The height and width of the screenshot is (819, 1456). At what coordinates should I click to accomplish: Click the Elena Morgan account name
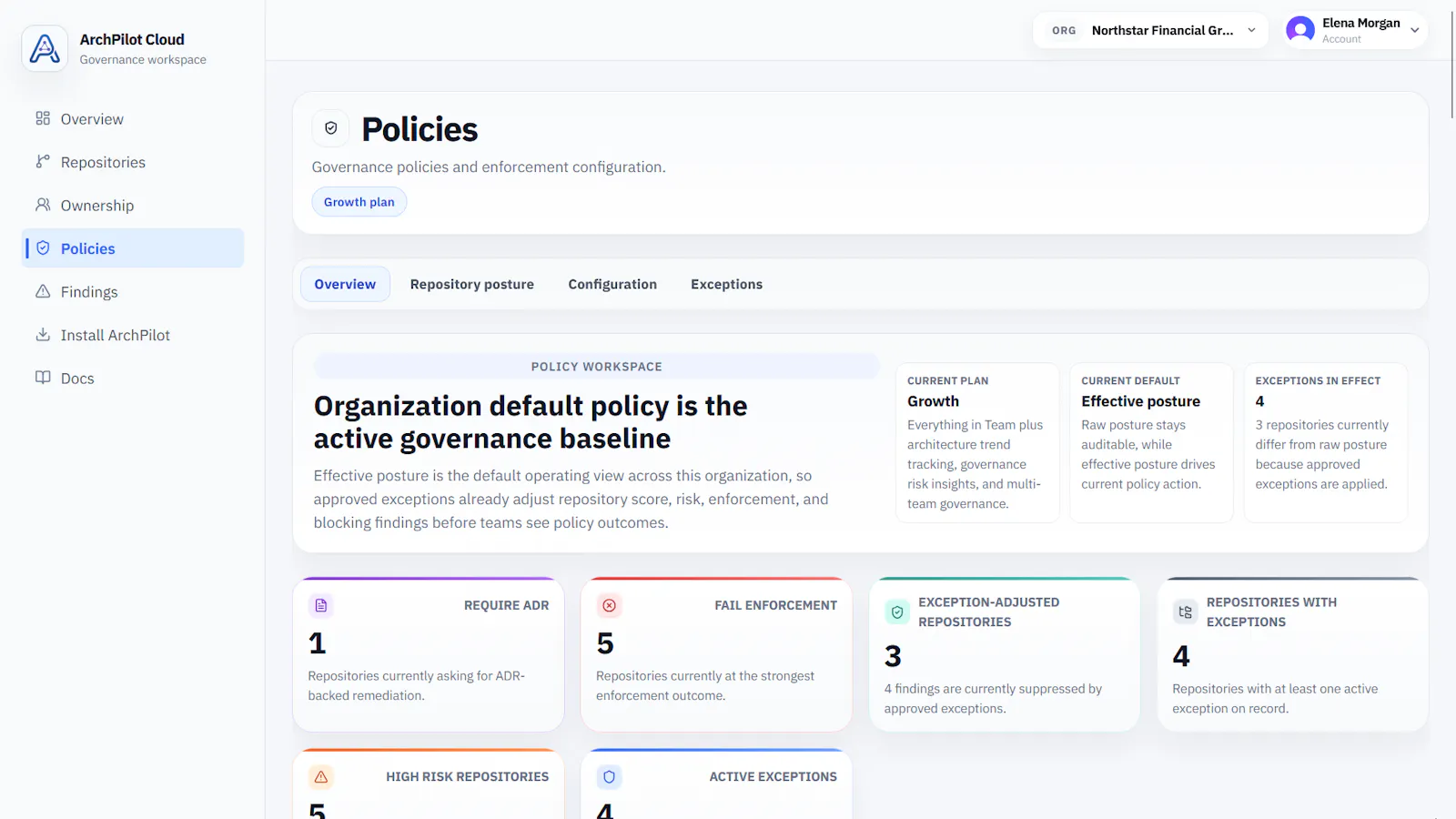click(x=1361, y=23)
